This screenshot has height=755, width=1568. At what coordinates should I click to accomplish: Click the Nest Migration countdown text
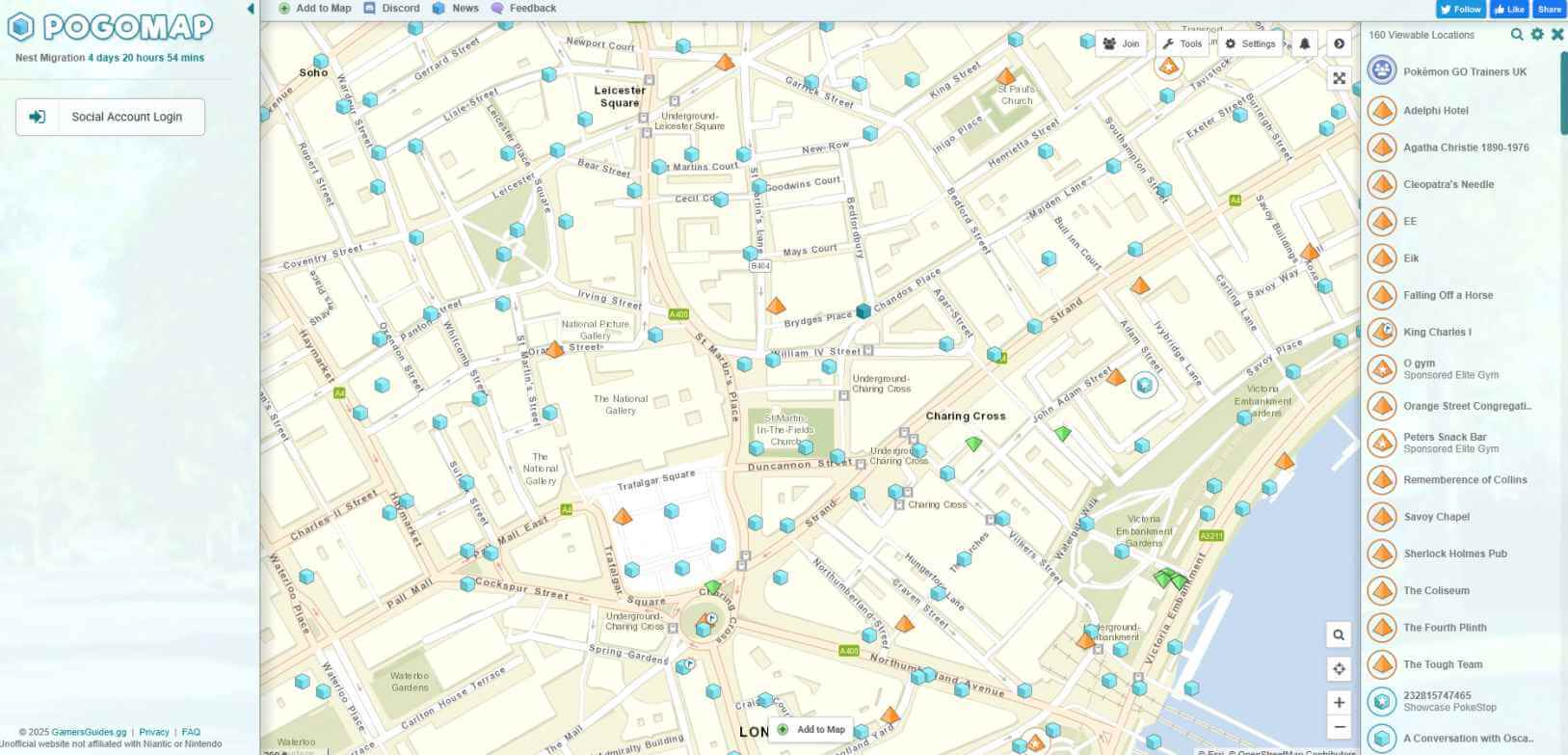tap(110, 58)
